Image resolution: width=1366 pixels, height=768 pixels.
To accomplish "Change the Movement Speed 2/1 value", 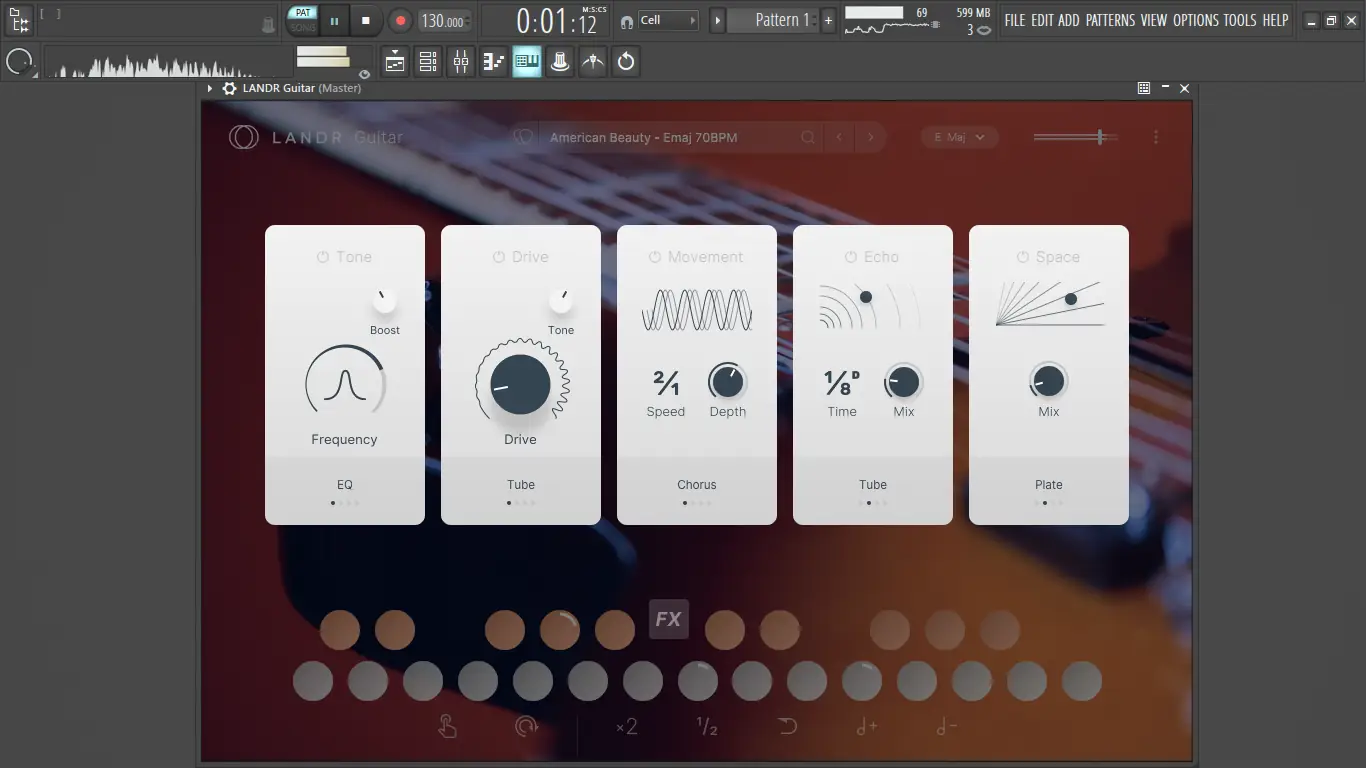I will [x=666, y=382].
